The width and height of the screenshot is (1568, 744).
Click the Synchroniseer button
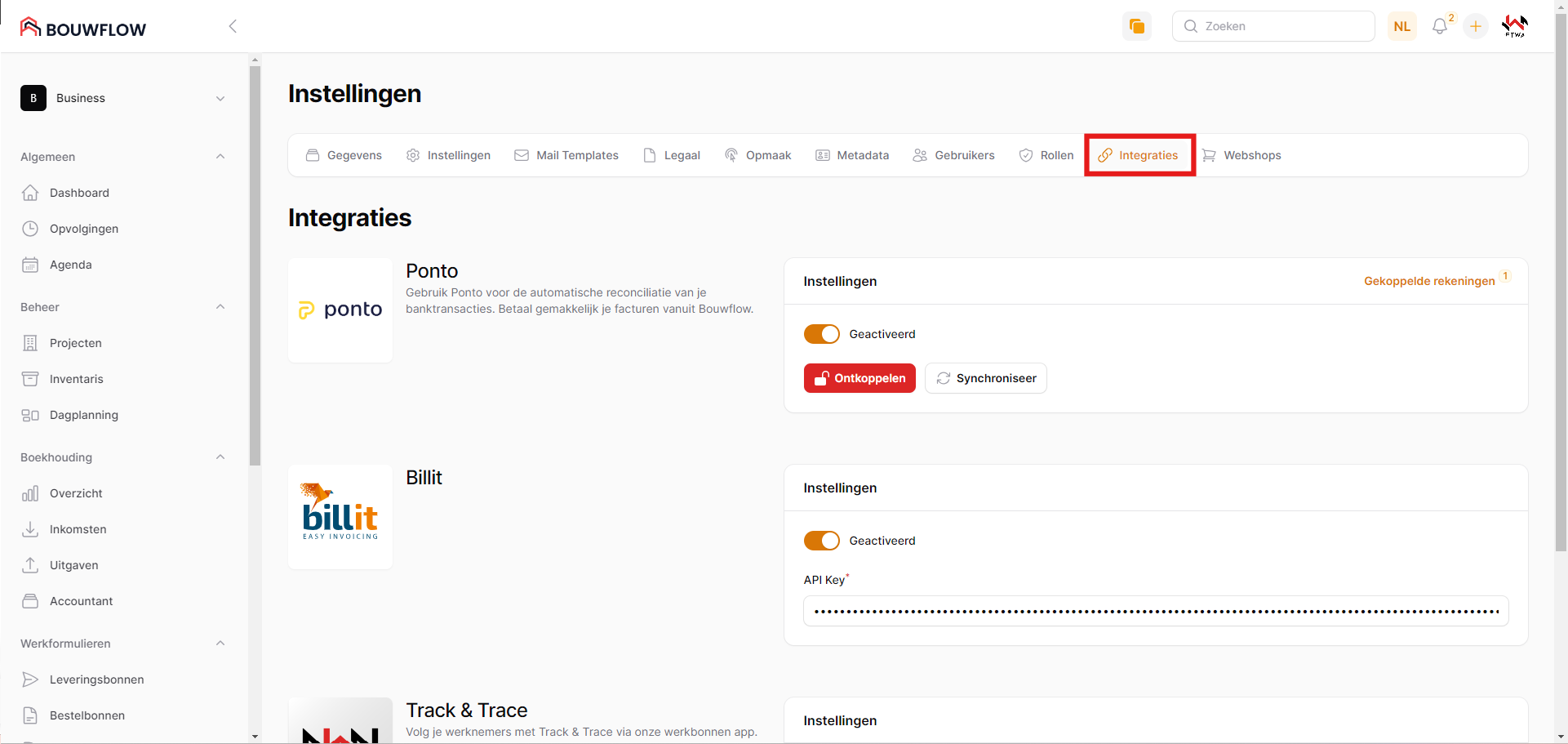click(x=986, y=378)
